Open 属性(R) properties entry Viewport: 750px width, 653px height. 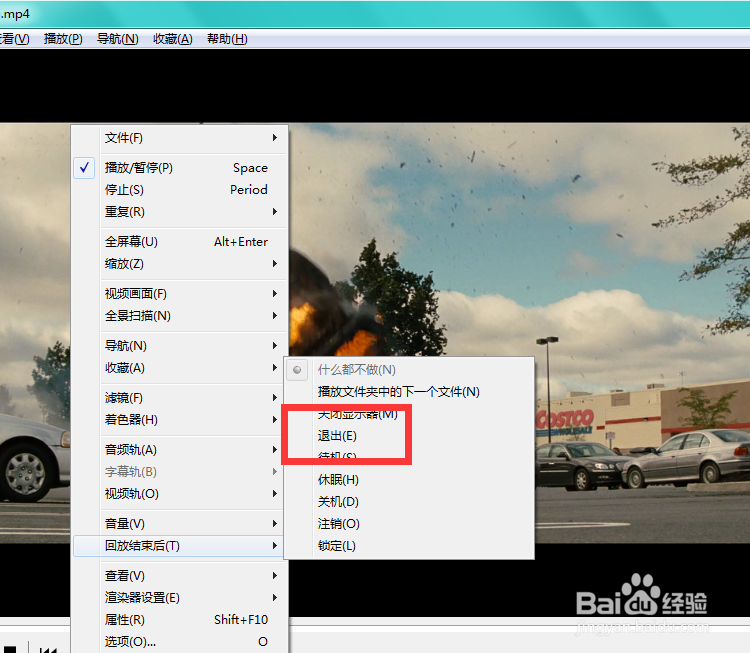pyautogui.click(x=180, y=620)
